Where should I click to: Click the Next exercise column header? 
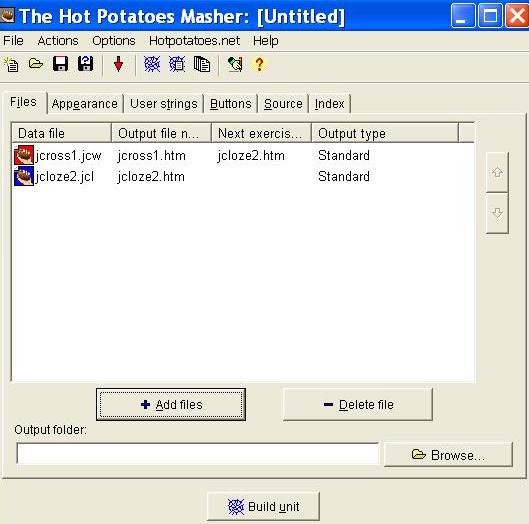[x=261, y=133]
